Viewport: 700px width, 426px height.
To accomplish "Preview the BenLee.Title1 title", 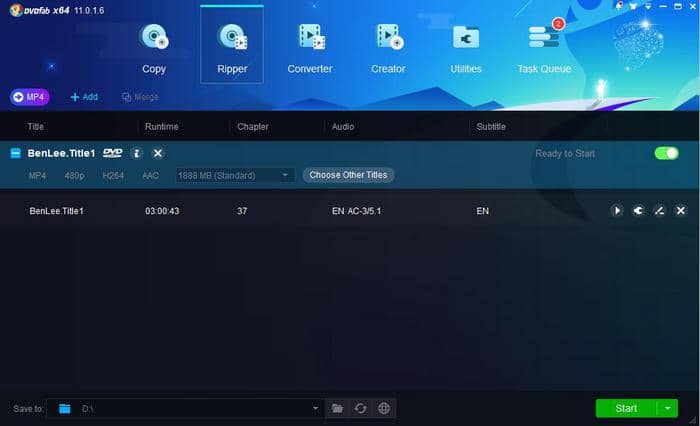I will (617, 211).
